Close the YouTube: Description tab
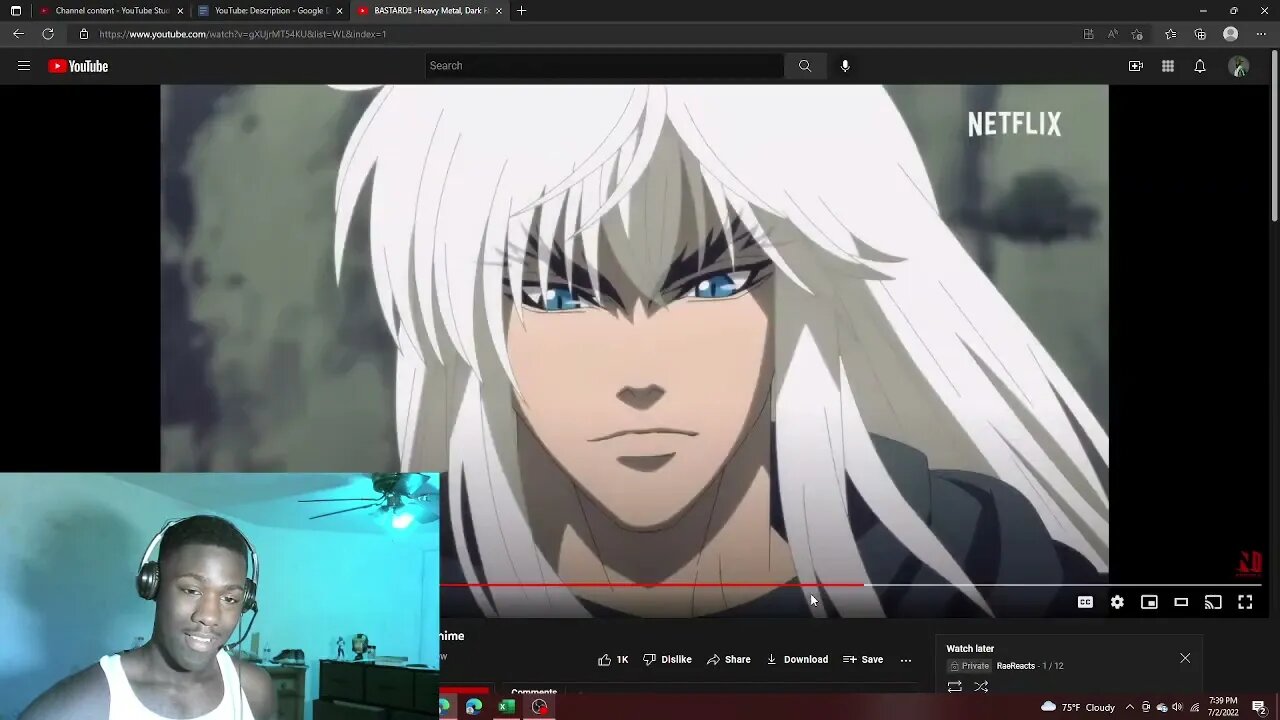This screenshot has width=1280, height=720. 340,11
